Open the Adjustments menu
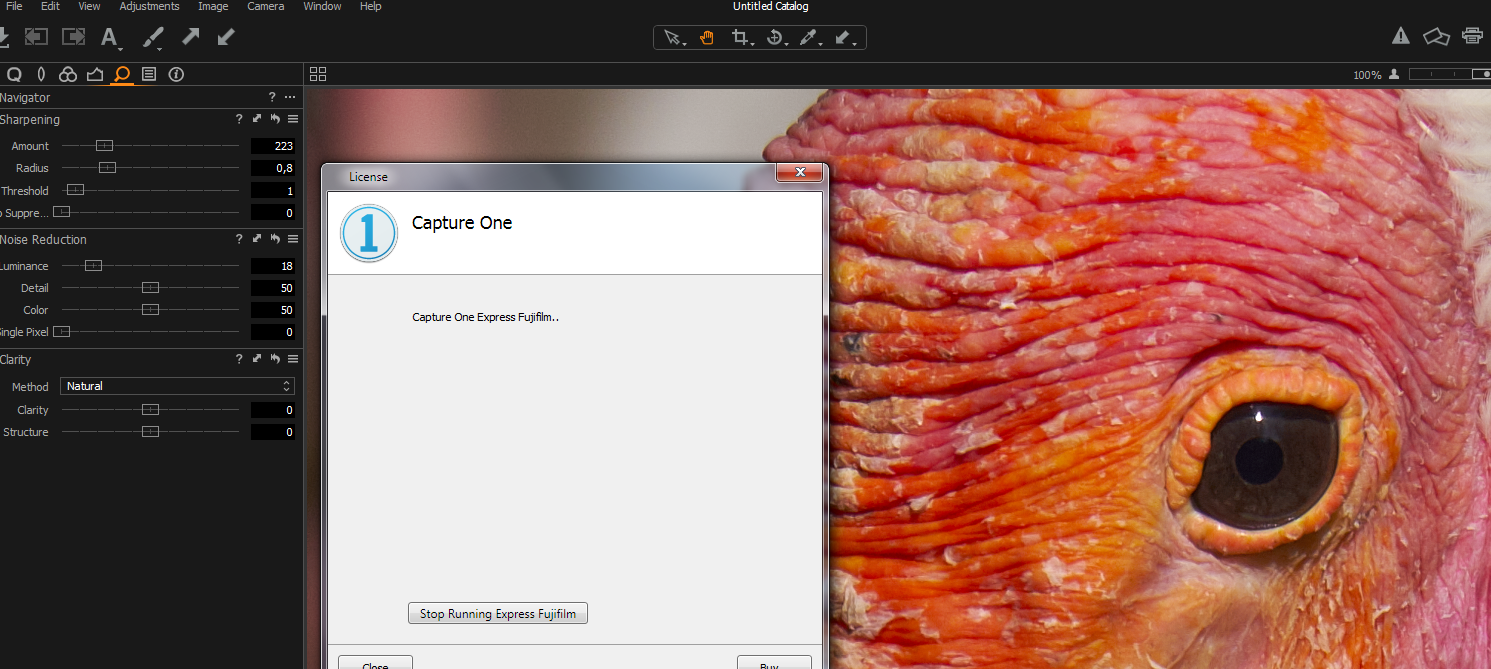 tap(149, 6)
